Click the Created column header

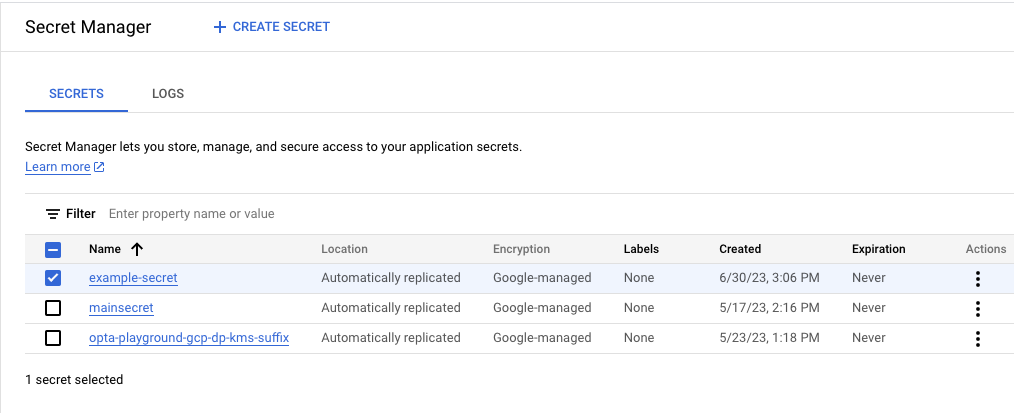point(740,249)
